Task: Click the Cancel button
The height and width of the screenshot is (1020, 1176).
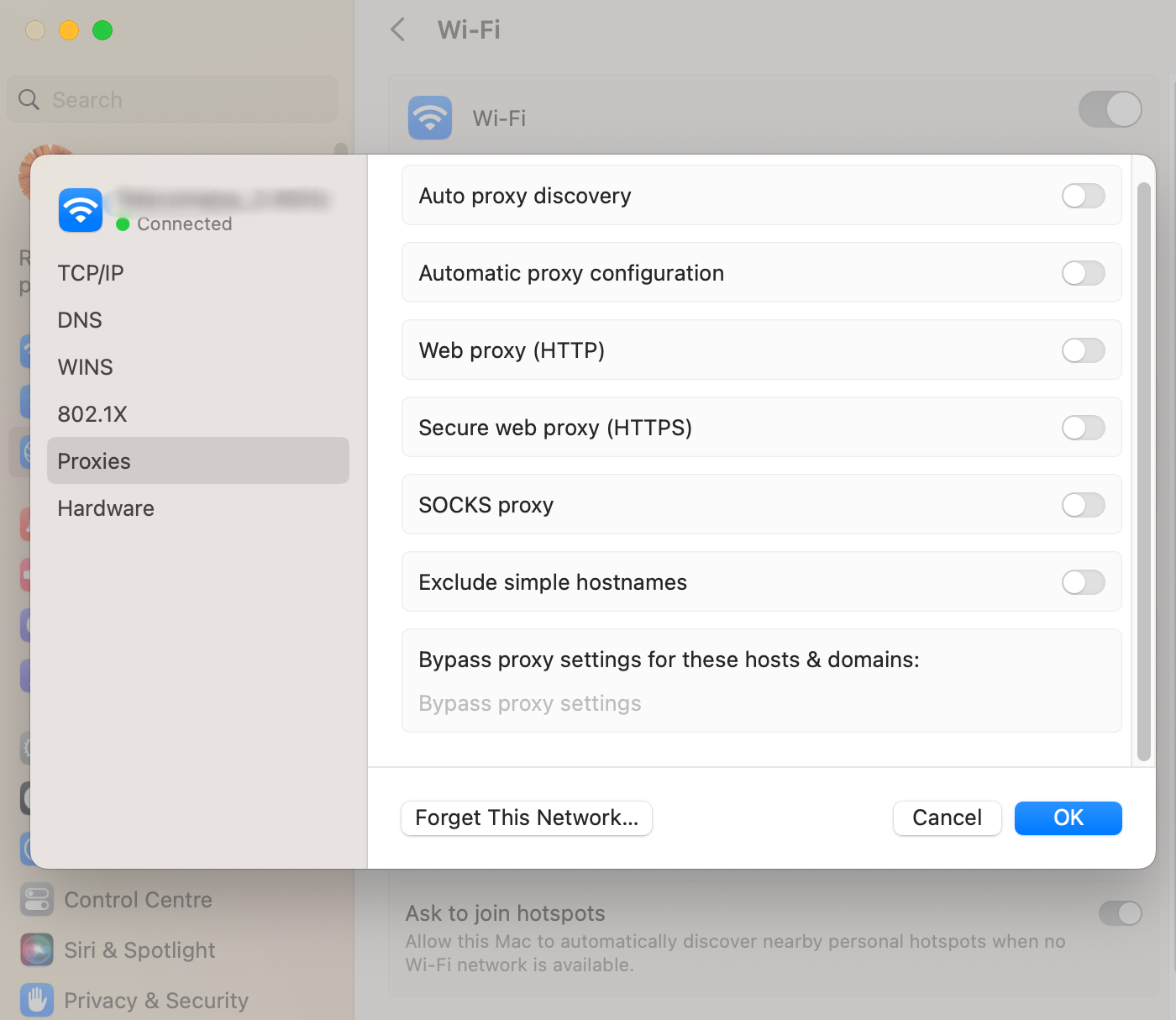Action: [947, 818]
